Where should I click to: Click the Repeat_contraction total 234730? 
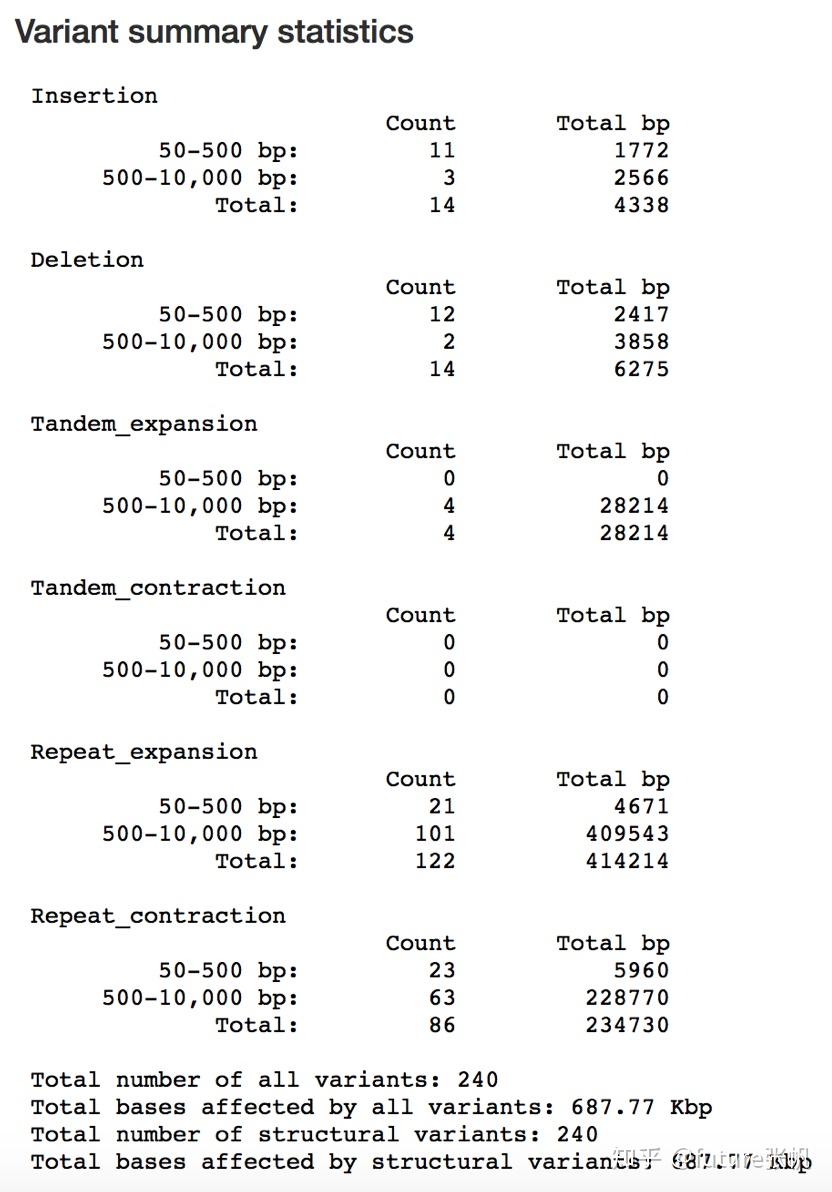pos(628,1025)
